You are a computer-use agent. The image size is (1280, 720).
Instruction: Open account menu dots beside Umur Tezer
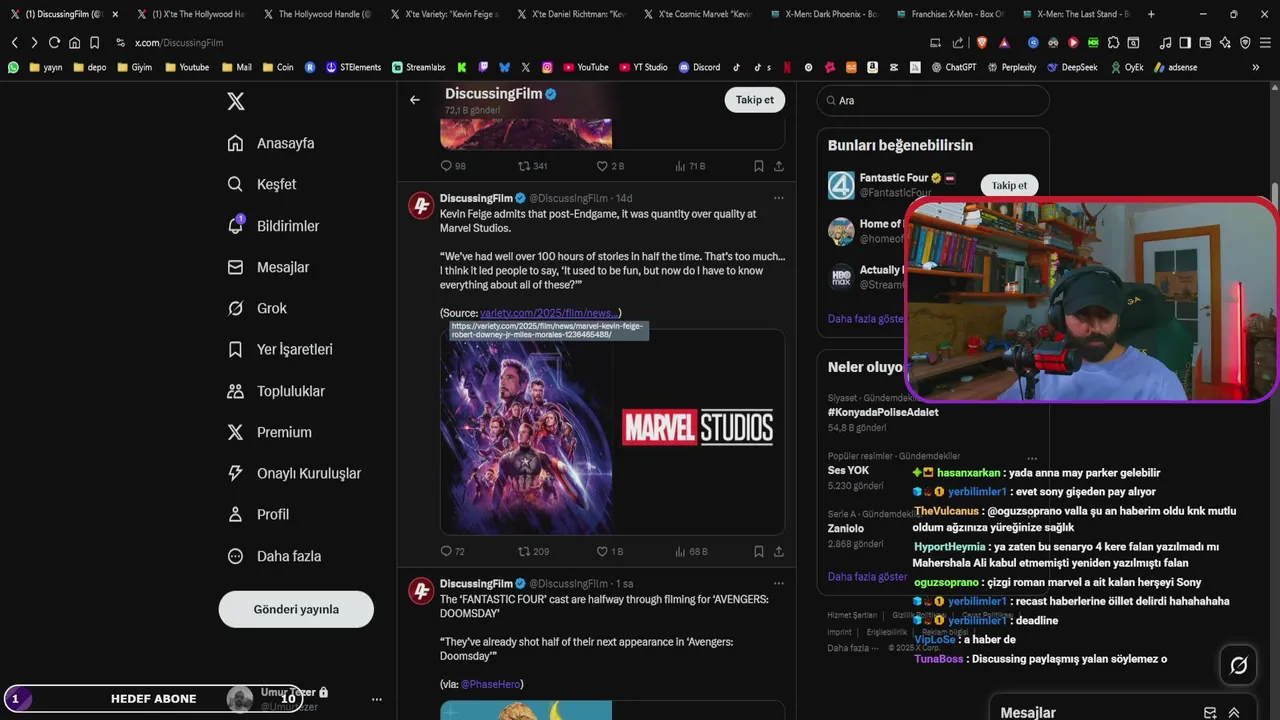tap(377, 699)
